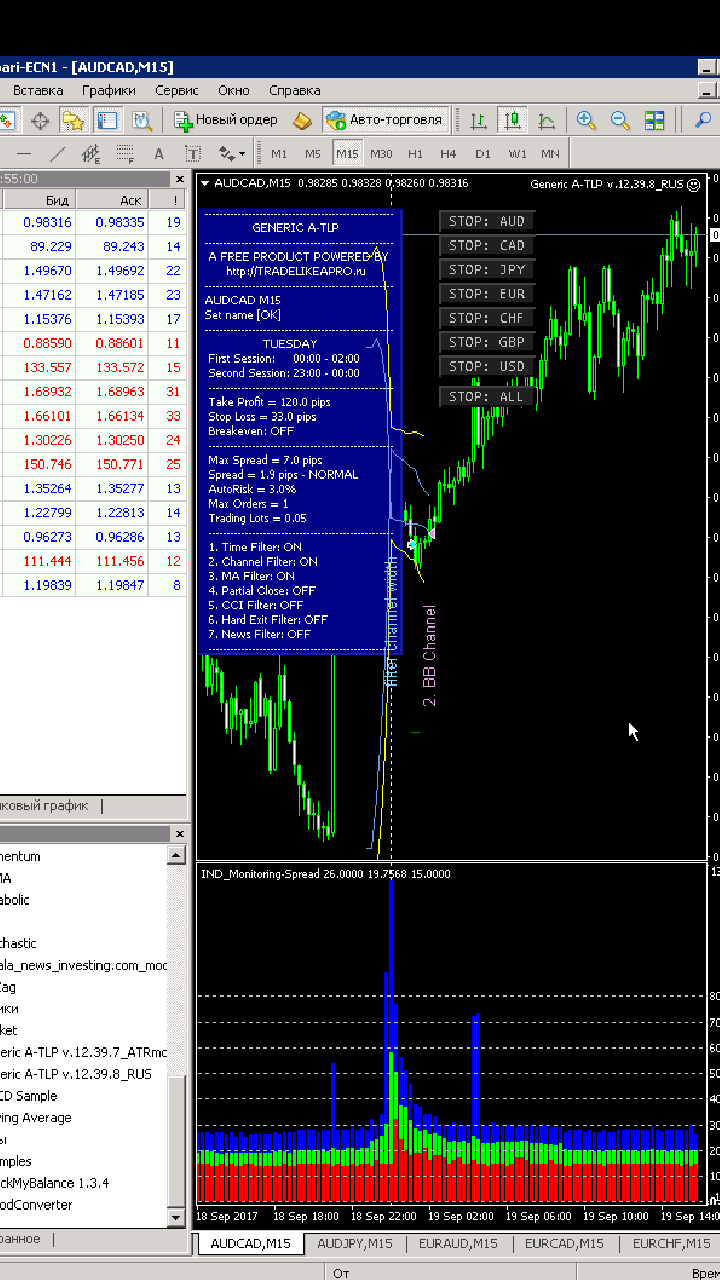Select the MN timeframe
The width and height of the screenshot is (720, 1280).
coord(550,154)
